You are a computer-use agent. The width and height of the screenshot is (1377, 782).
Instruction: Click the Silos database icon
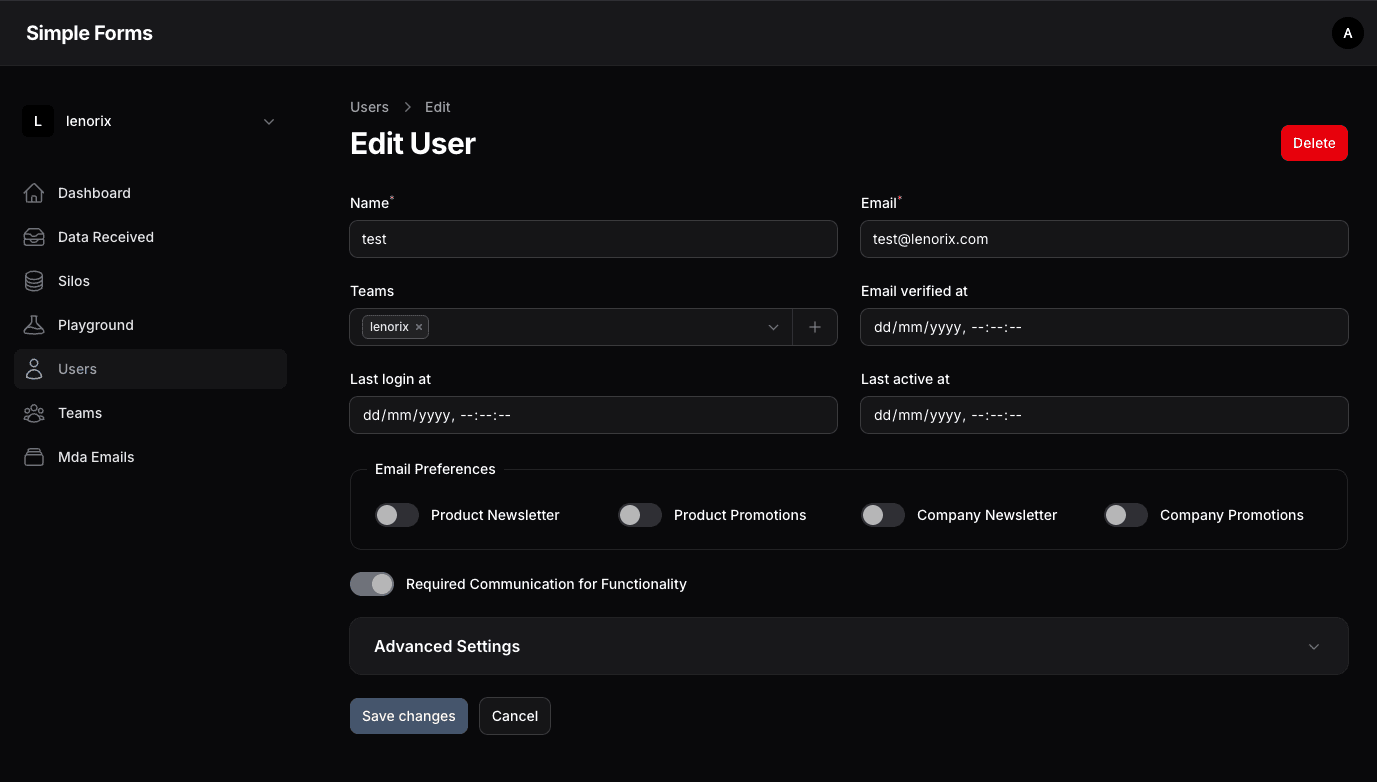34,281
